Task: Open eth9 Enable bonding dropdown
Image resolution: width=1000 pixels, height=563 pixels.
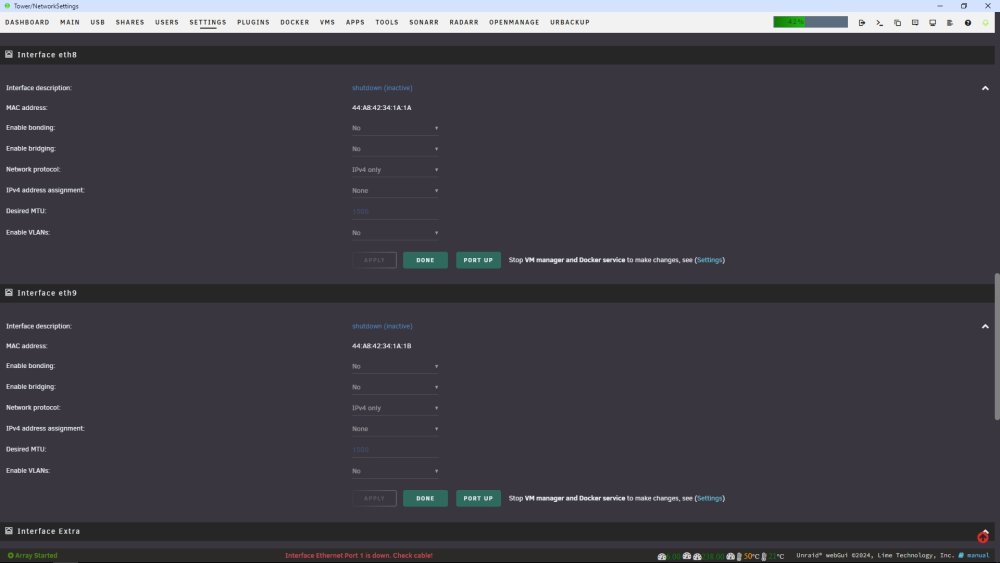Action: [395, 367]
